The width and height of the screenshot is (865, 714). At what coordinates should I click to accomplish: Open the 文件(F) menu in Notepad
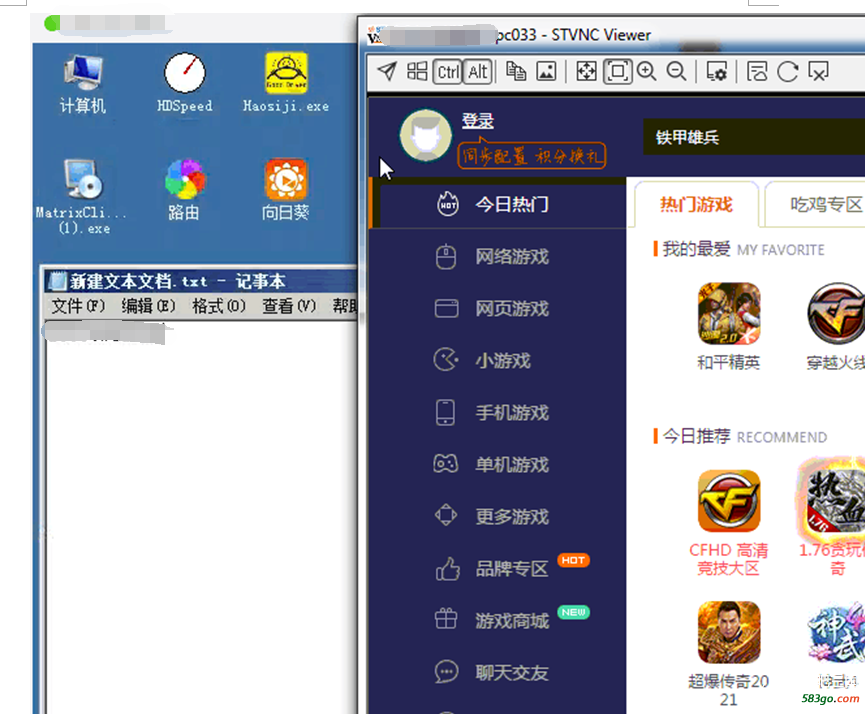pyautogui.click(x=78, y=306)
